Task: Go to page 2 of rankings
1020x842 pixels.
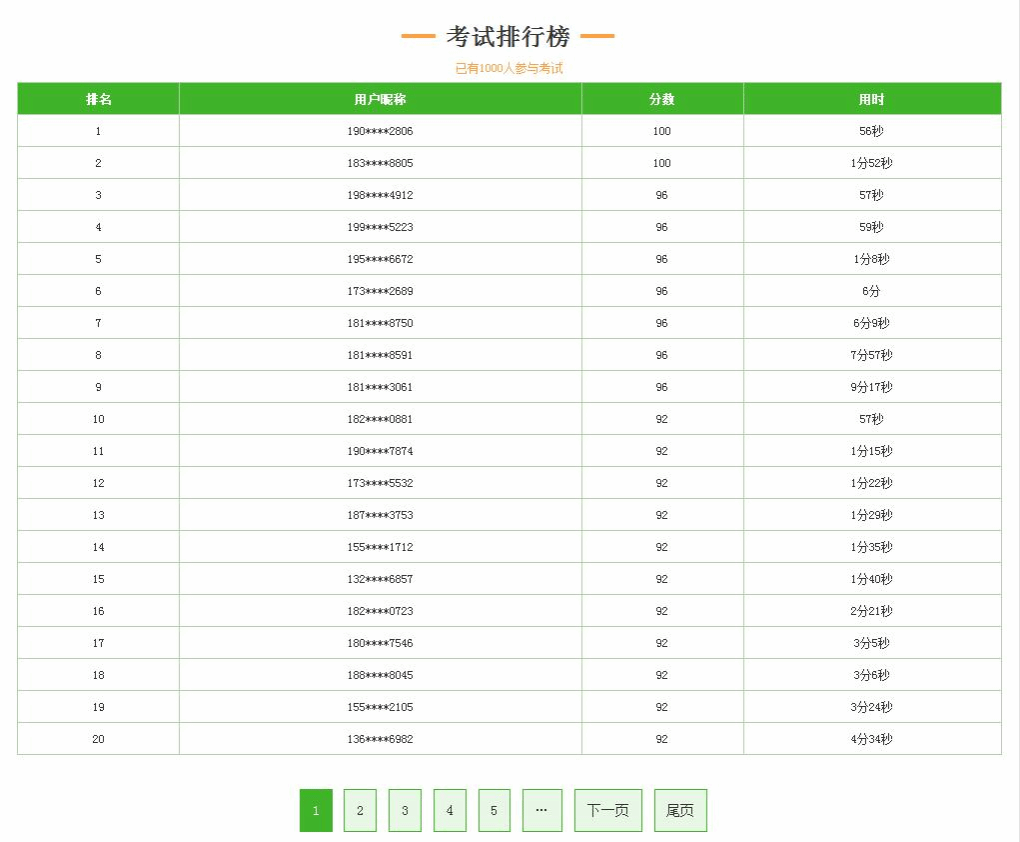Action: [x=360, y=810]
